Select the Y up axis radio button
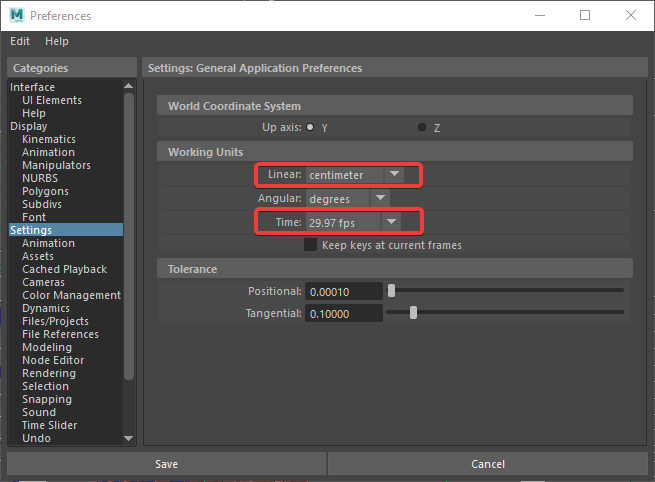This screenshot has height=482, width=655. coord(310,127)
